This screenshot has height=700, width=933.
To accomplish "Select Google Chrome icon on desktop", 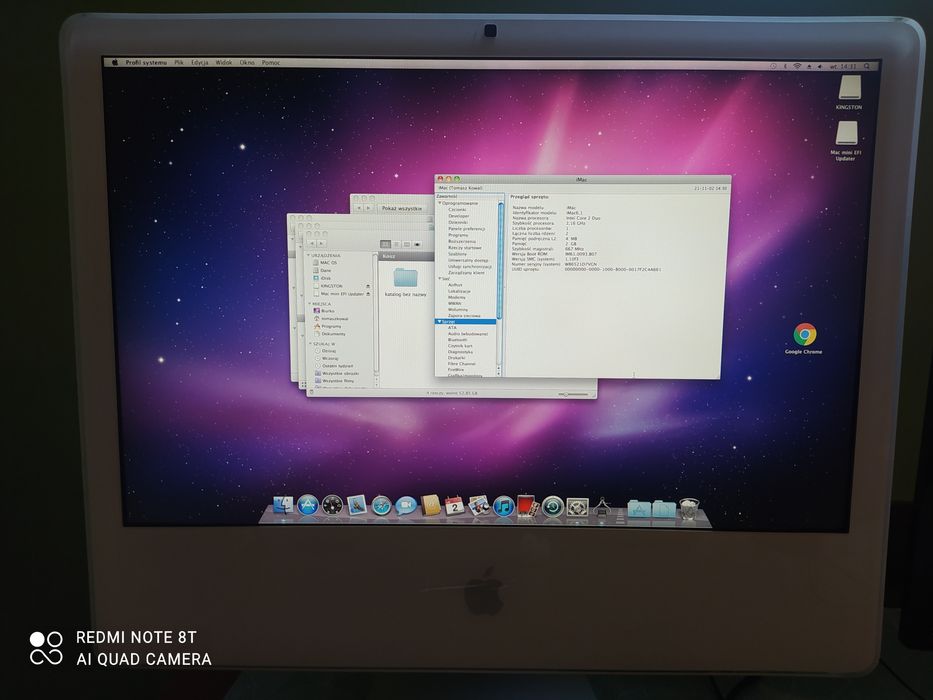I will point(804,335).
